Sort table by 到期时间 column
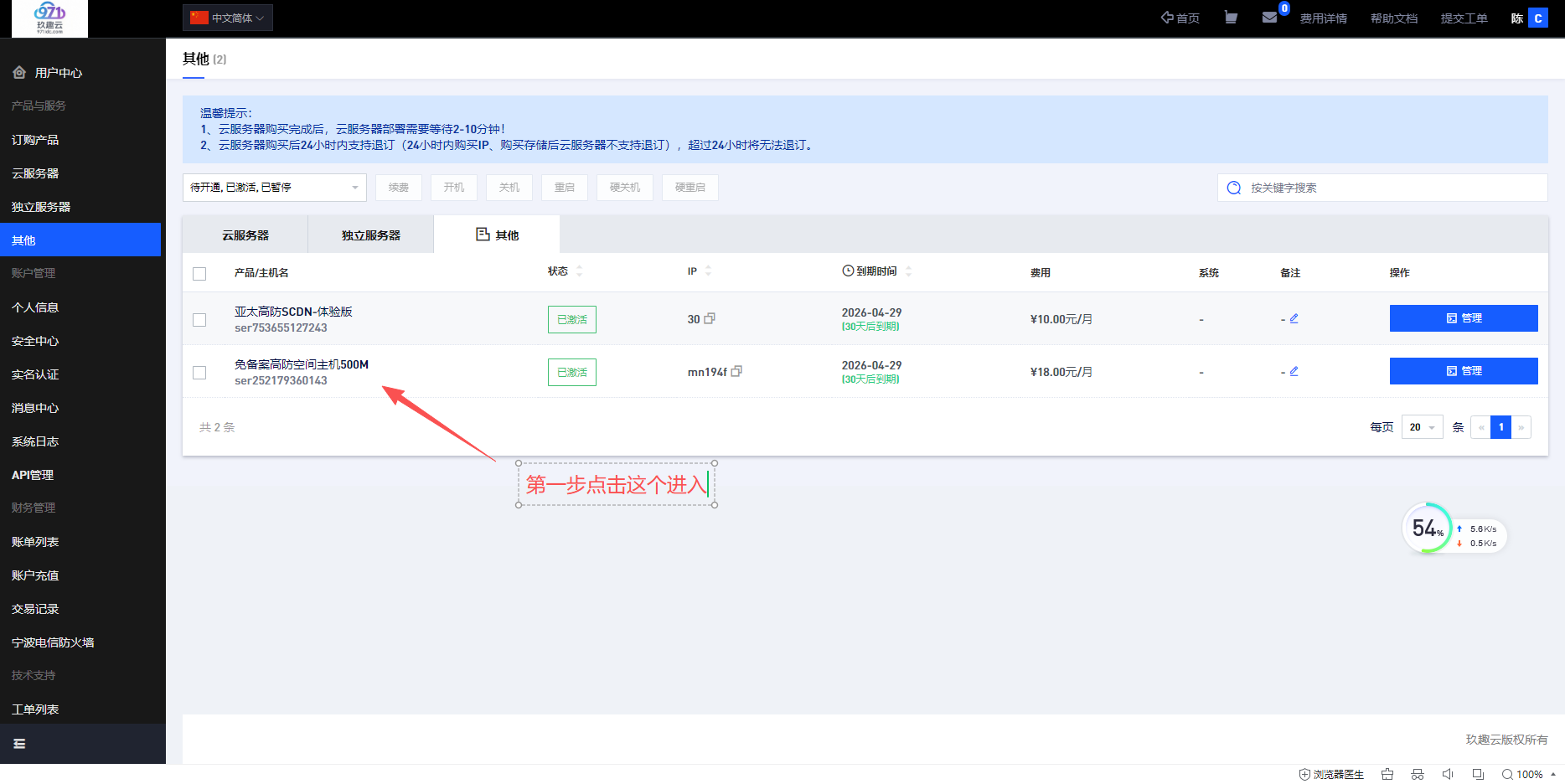This screenshot has height=784, width=1565. (x=908, y=271)
